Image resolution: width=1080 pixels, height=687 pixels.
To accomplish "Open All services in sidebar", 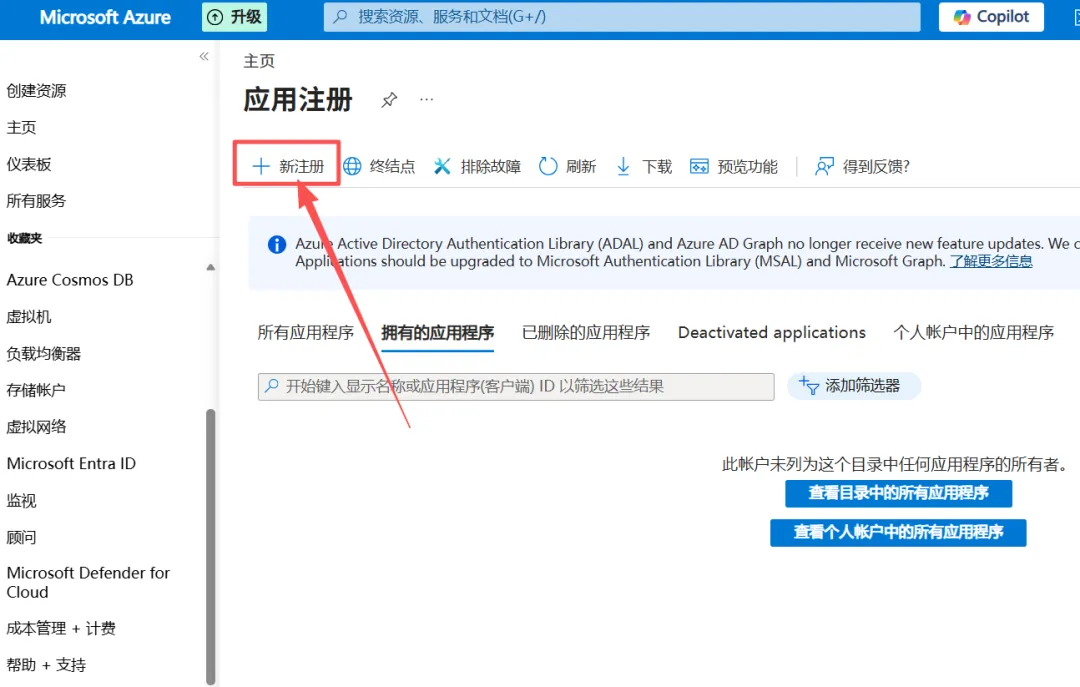I will click(x=37, y=201).
